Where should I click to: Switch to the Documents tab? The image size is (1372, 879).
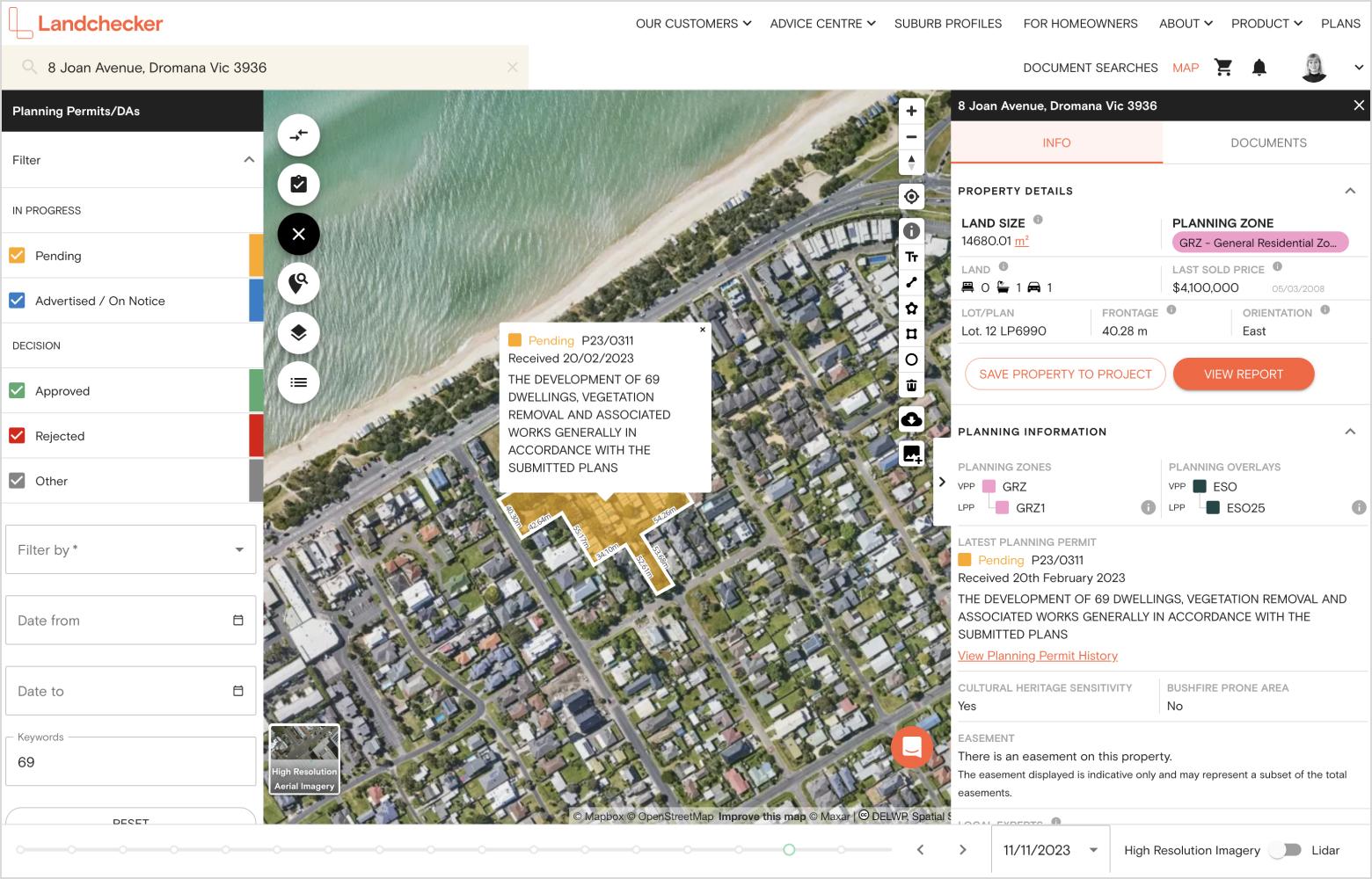tap(1268, 142)
